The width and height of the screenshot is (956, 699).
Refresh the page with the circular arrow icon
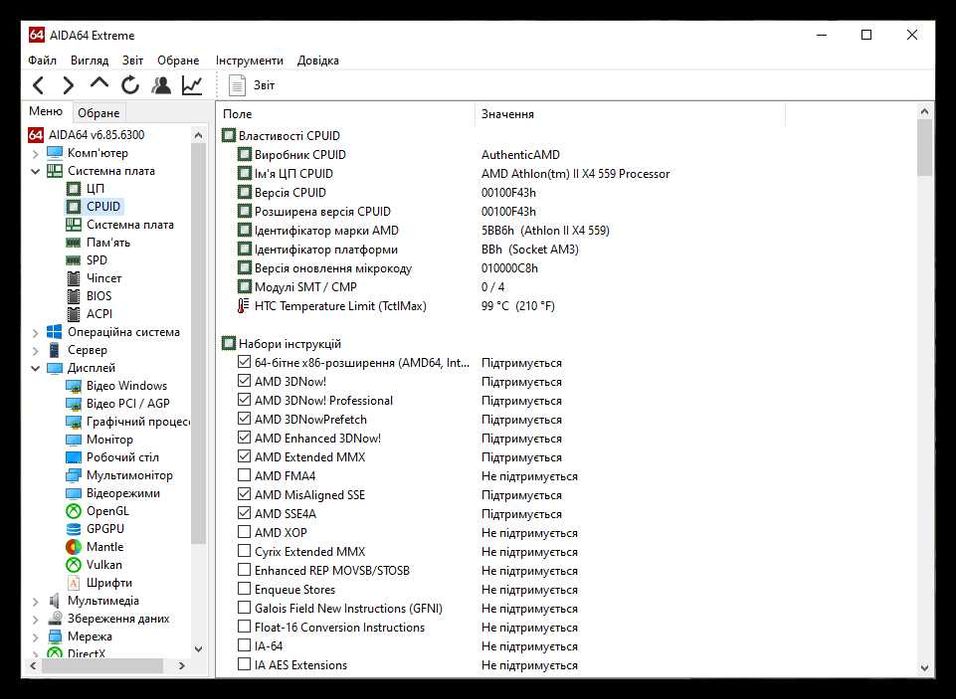[130, 85]
